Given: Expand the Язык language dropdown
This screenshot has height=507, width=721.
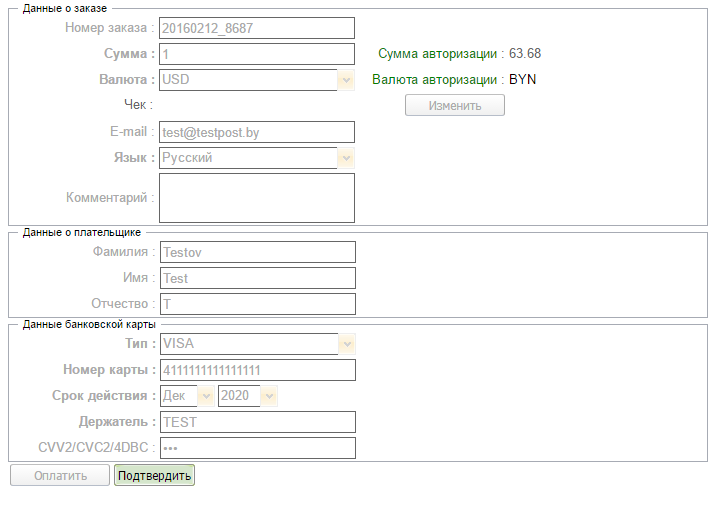Looking at the screenshot, I should 257,158.
